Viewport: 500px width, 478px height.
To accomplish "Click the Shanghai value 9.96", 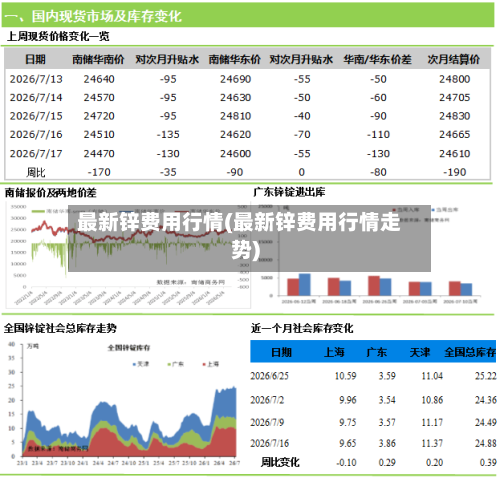I will click(348, 400).
